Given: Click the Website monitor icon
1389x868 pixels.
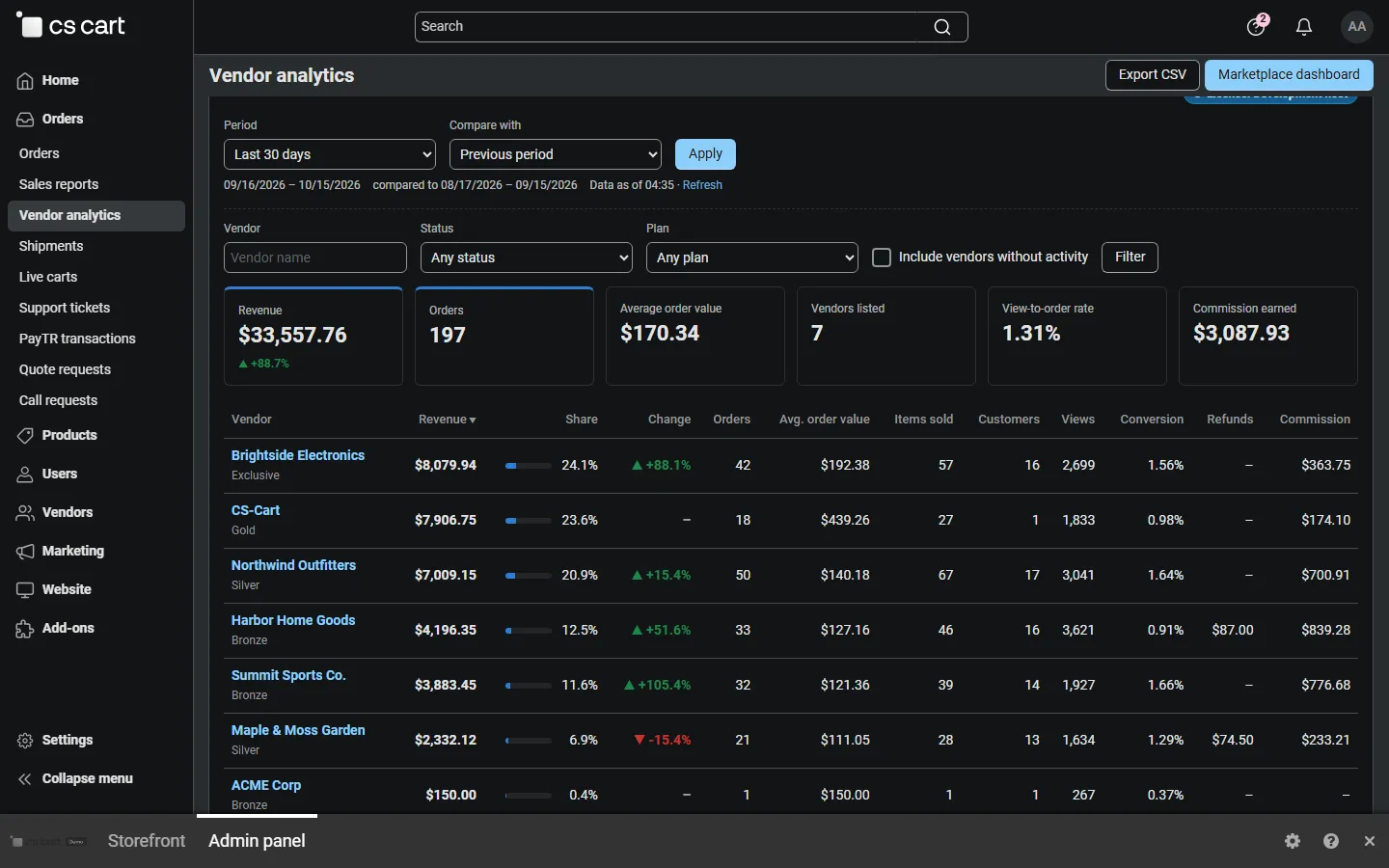Looking at the screenshot, I should click(25, 590).
